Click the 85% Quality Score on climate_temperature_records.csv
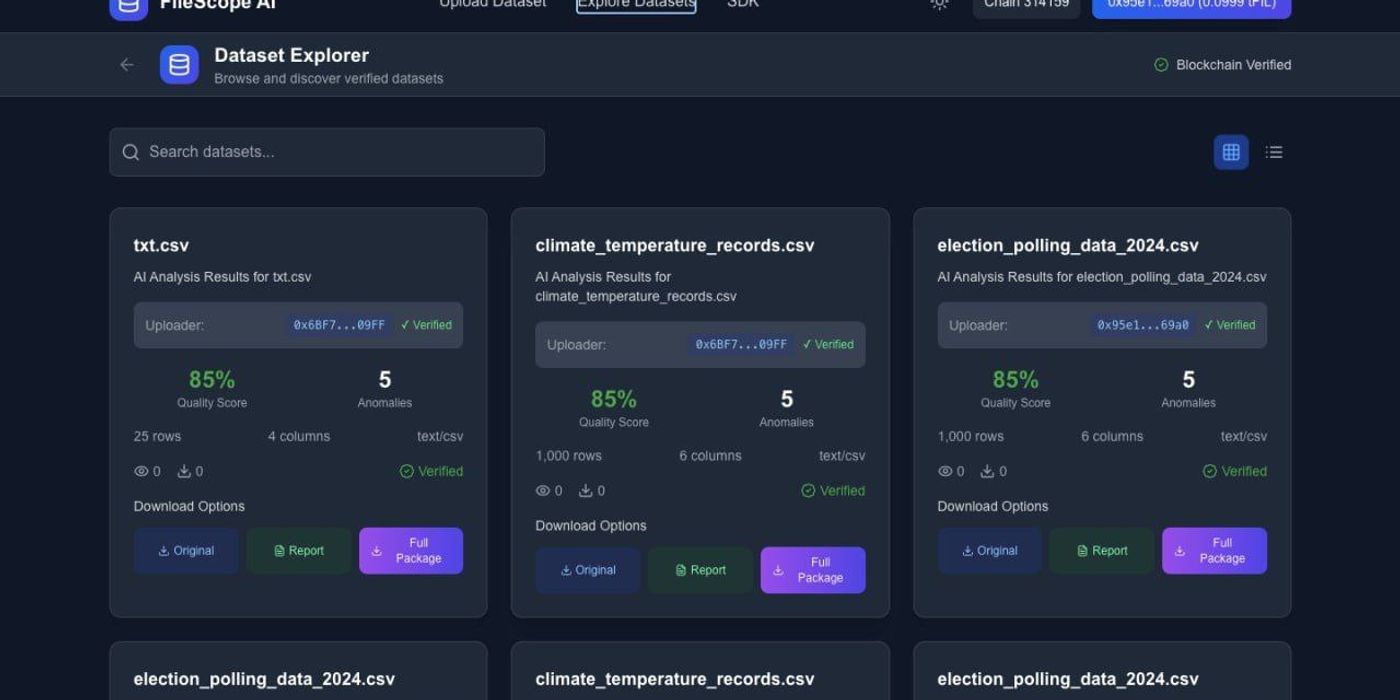Screen dimensions: 1400x700 (x=614, y=399)
